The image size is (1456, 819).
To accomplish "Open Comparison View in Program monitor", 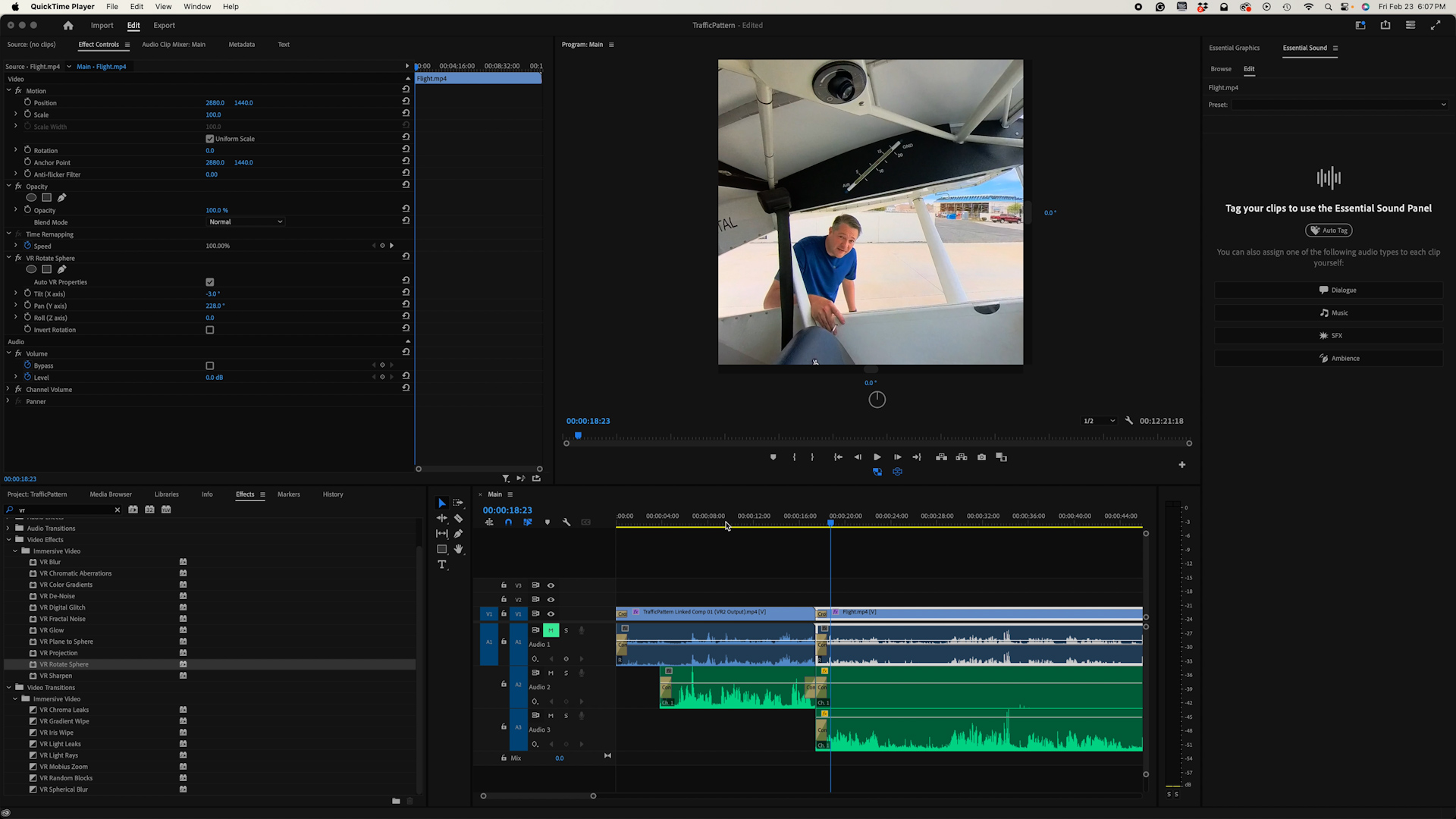I will click(1001, 457).
